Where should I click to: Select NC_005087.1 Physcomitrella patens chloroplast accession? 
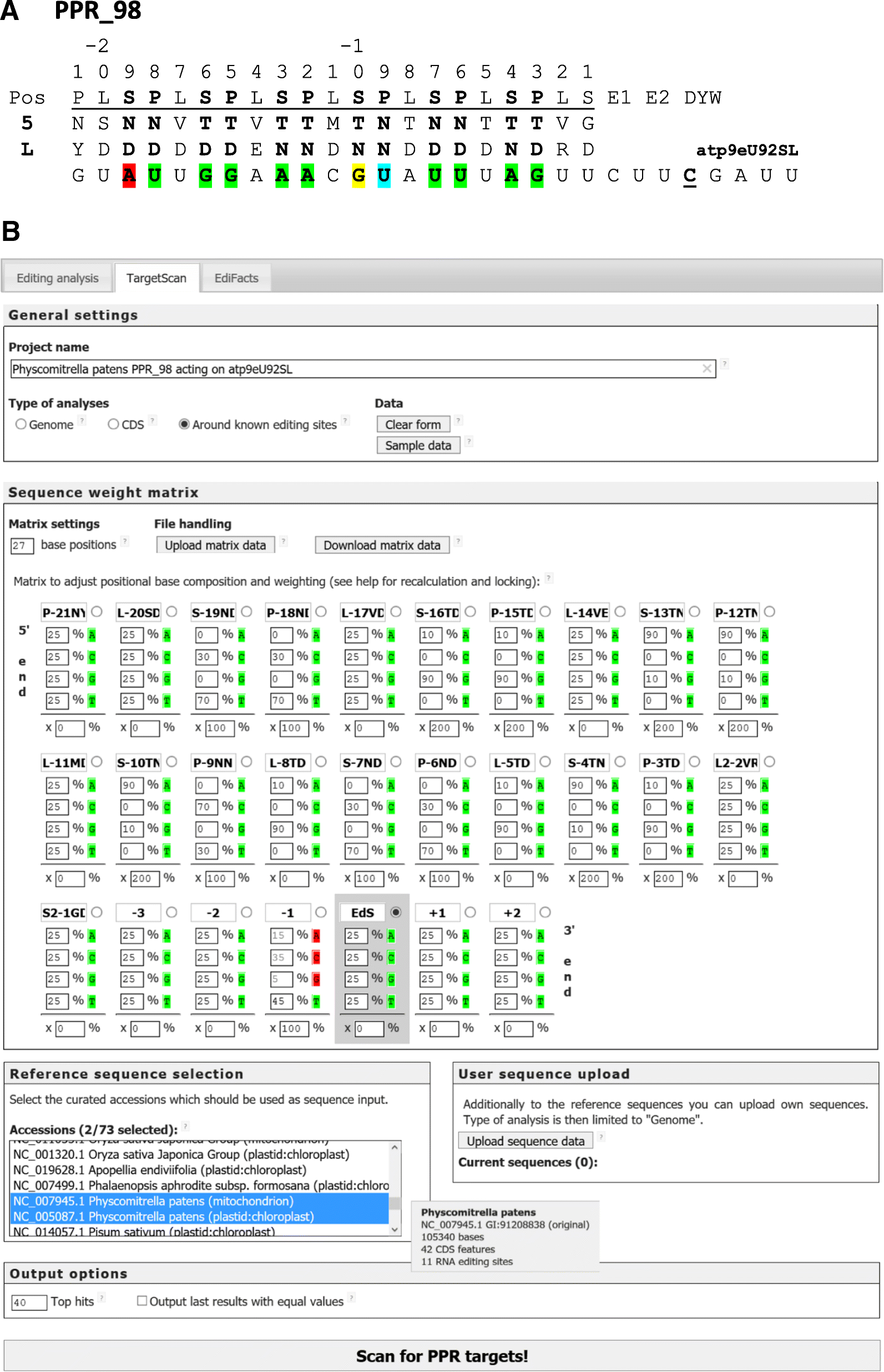pos(199,1217)
